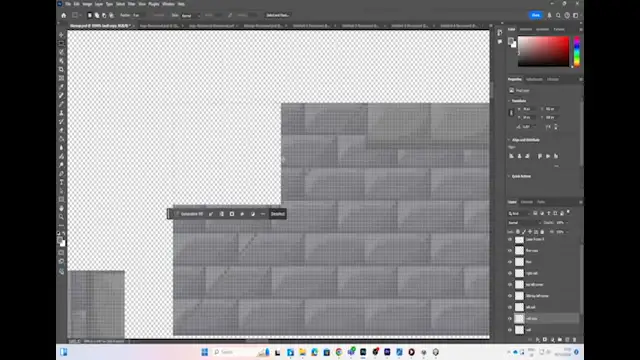The image size is (640, 360).
Task: Select the Crop tool
Action: tap(61, 69)
